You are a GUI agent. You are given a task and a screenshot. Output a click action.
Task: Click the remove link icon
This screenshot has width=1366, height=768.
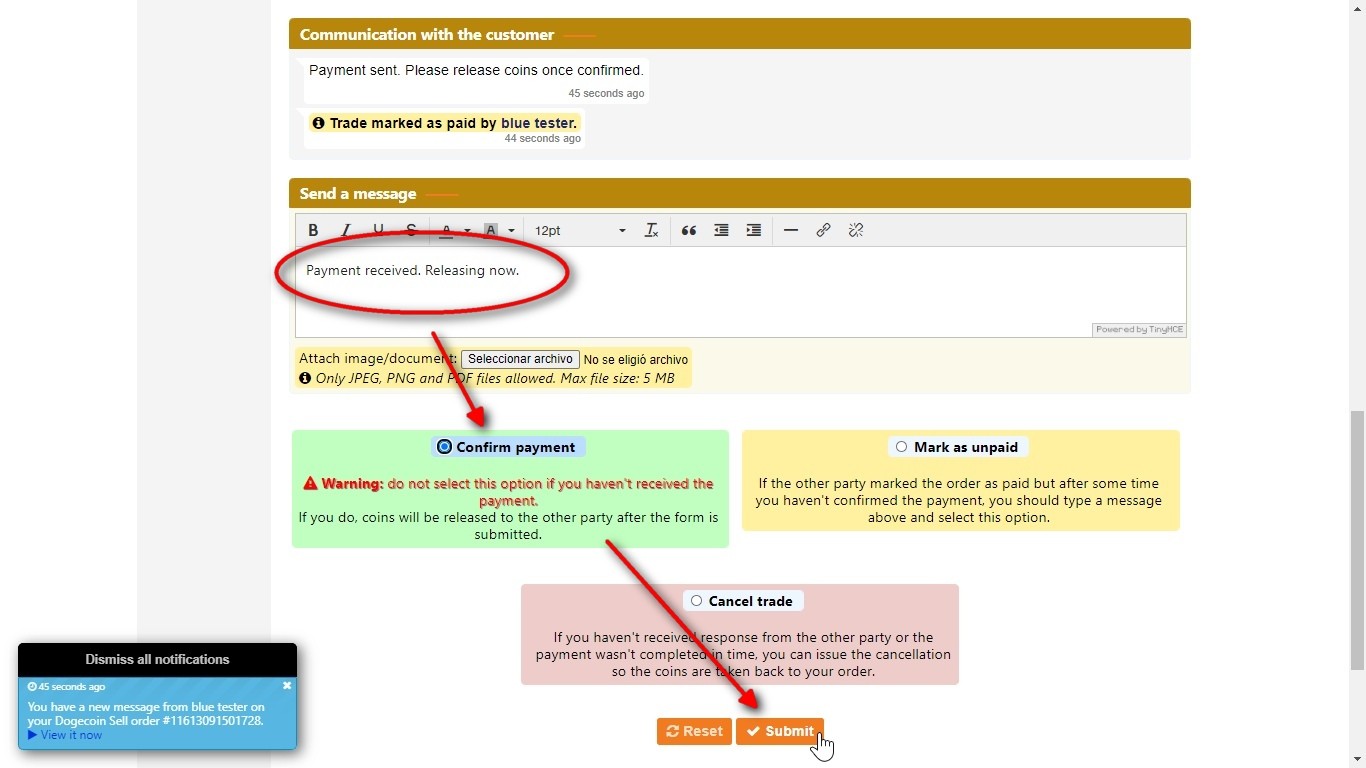pos(856,230)
